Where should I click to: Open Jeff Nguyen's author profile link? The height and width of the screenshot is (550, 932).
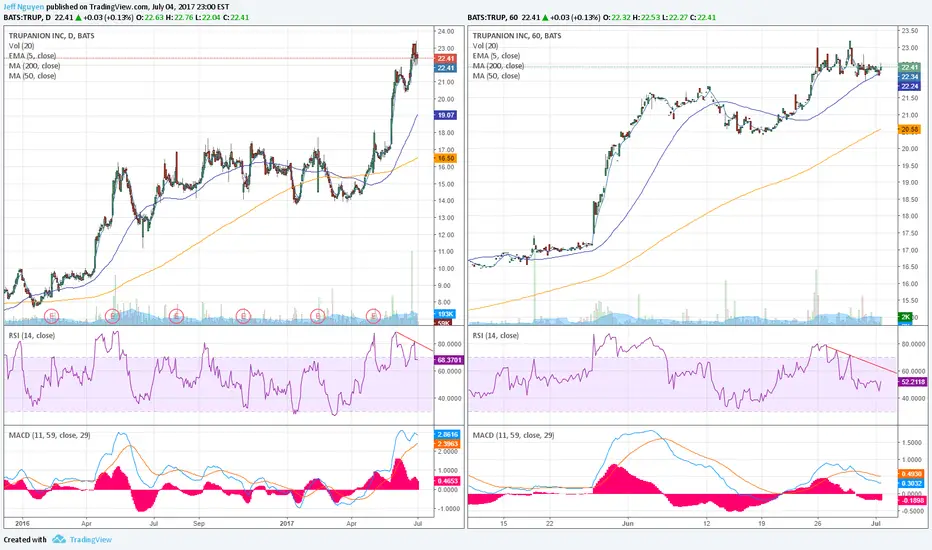(x=24, y=7)
